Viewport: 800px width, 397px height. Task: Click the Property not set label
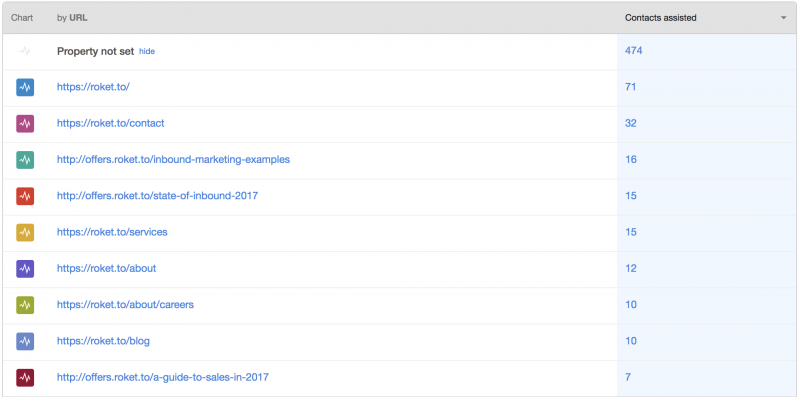pyautogui.click(x=95, y=51)
